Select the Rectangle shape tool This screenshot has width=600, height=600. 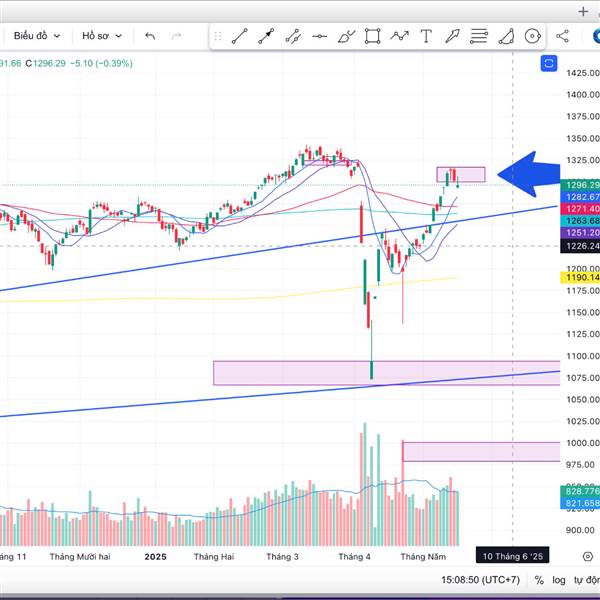tap(373, 36)
